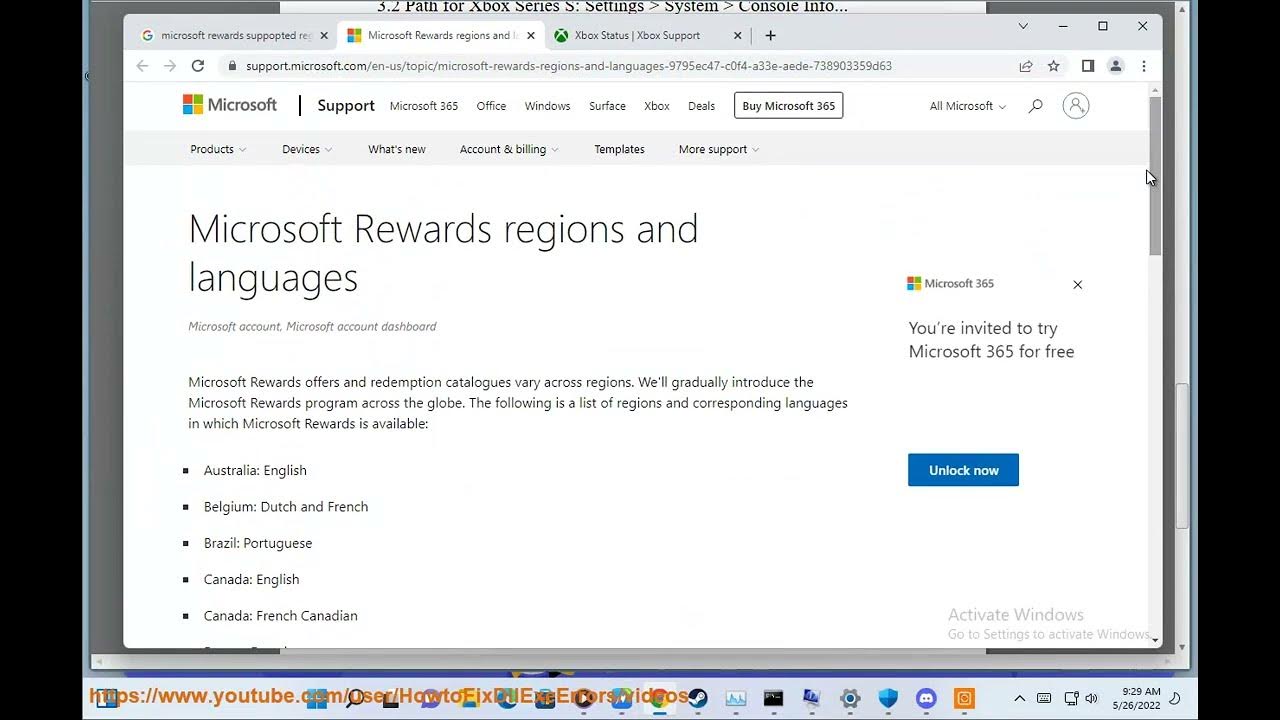Open the Settings gear in the taskbar
Screen dimensions: 1280x720
pos(850,698)
